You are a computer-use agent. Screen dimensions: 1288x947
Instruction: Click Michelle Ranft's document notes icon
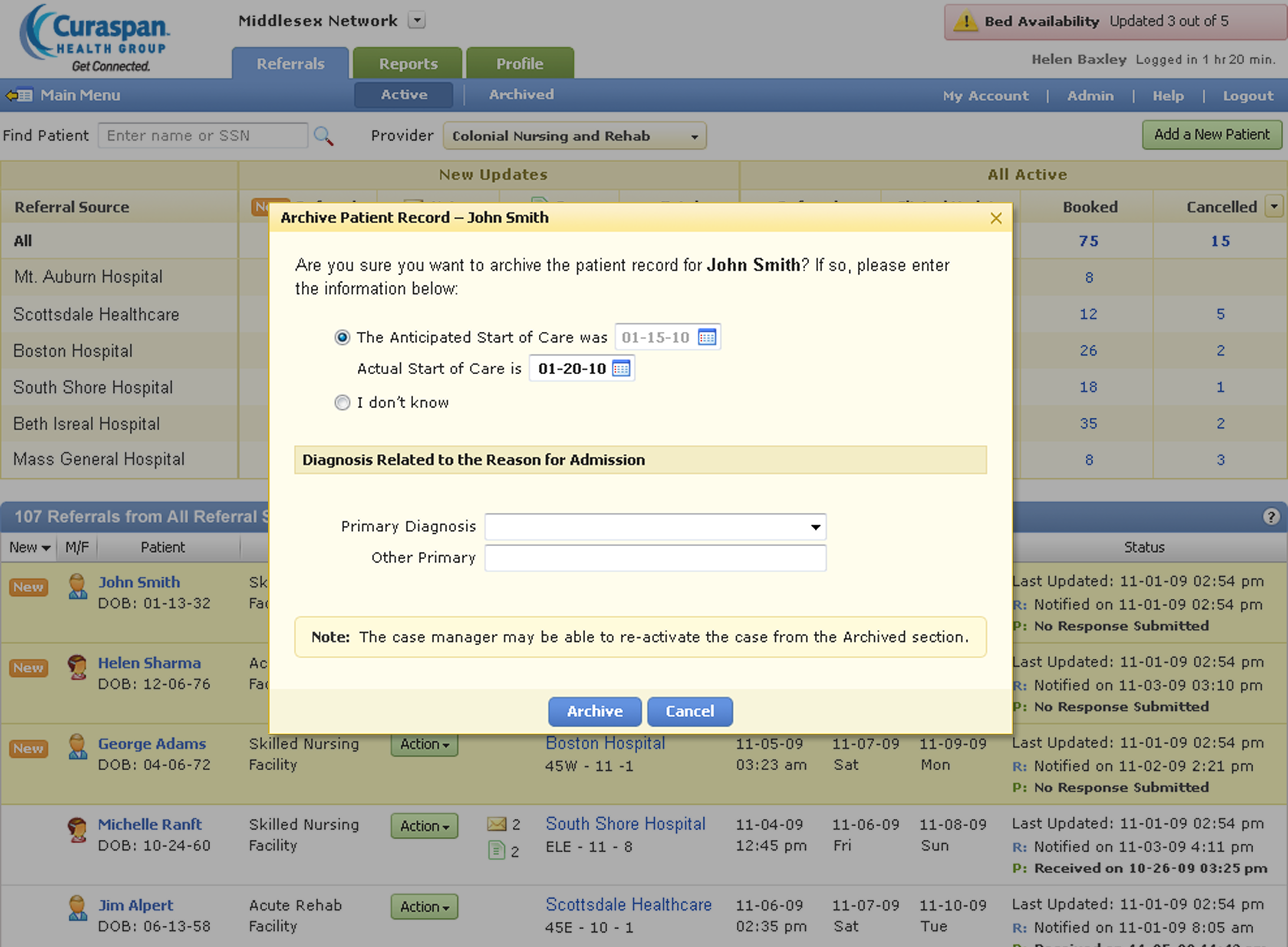click(x=496, y=850)
